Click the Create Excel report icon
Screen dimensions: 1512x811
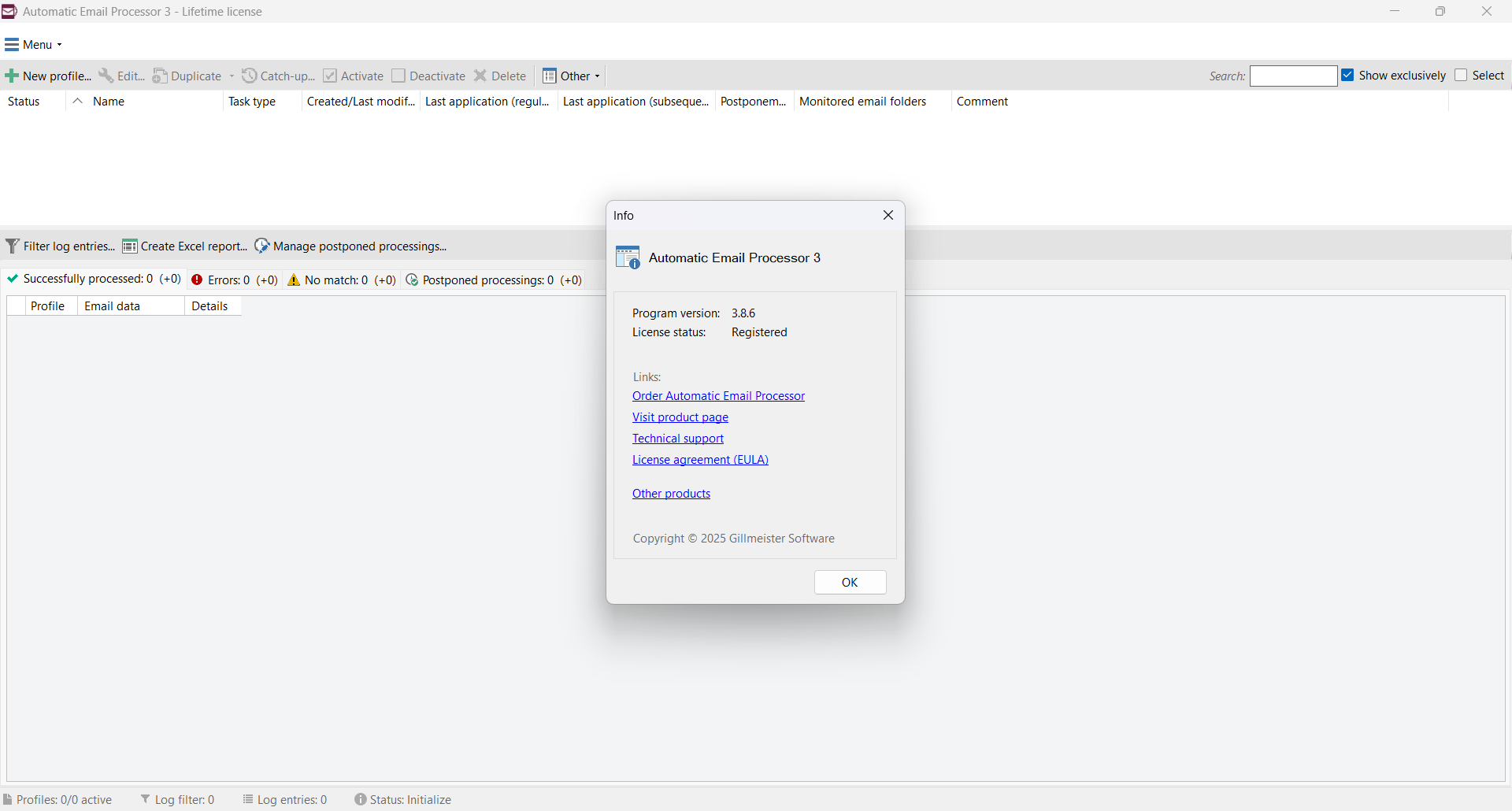tap(130, 246)
